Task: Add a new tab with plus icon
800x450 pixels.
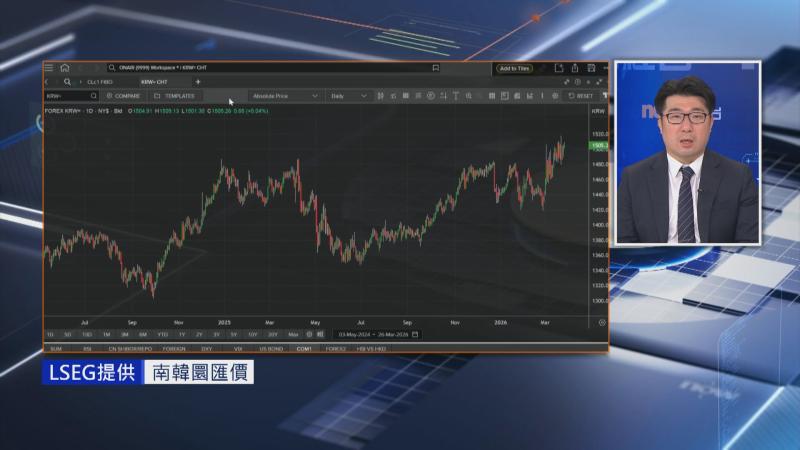Action: 198,82
